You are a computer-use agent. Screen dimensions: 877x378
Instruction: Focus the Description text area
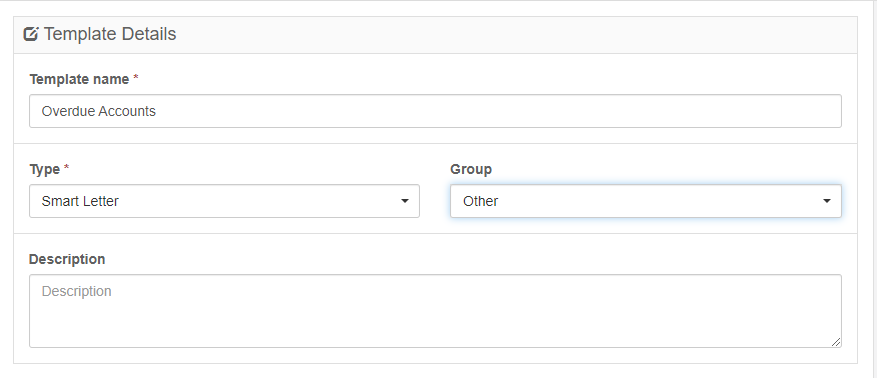click(435, 311)
